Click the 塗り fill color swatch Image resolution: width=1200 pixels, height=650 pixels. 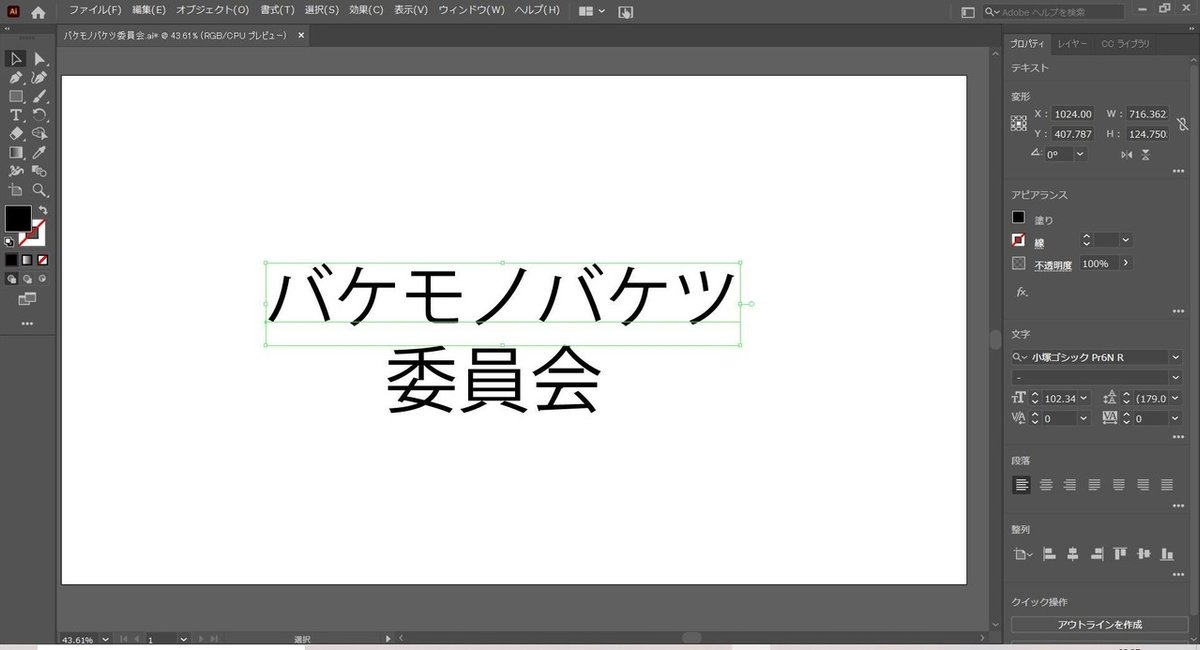[x=1019, y=217]
